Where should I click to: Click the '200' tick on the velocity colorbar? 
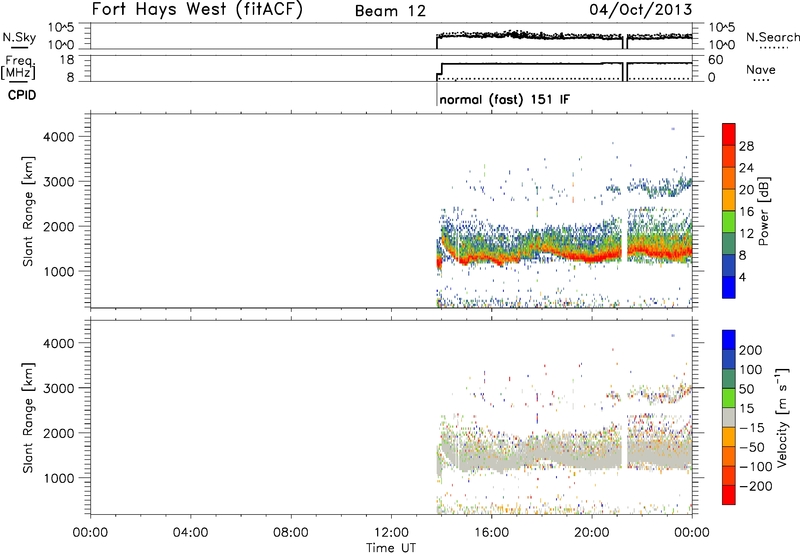tap(751, 350)
